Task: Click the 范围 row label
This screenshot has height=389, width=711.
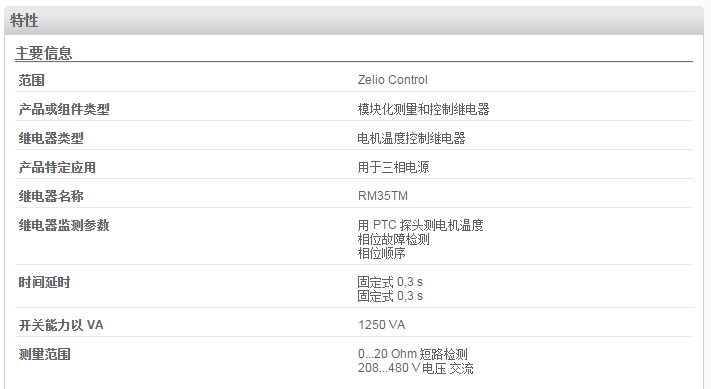Action: pyautogui.click(x=31, y=80)
